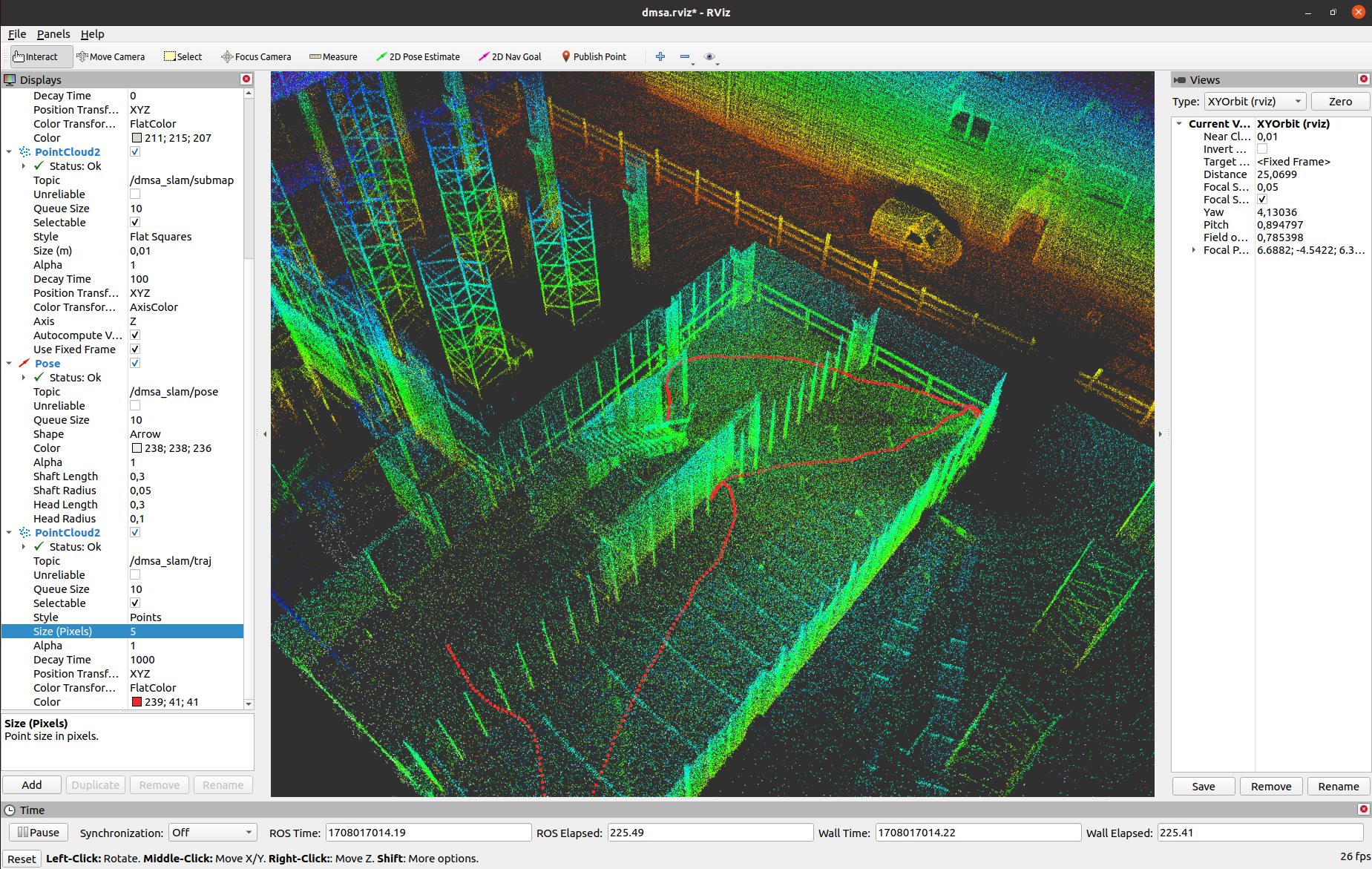
Task: Open the toolbar eye options icon
Action: 709,56
